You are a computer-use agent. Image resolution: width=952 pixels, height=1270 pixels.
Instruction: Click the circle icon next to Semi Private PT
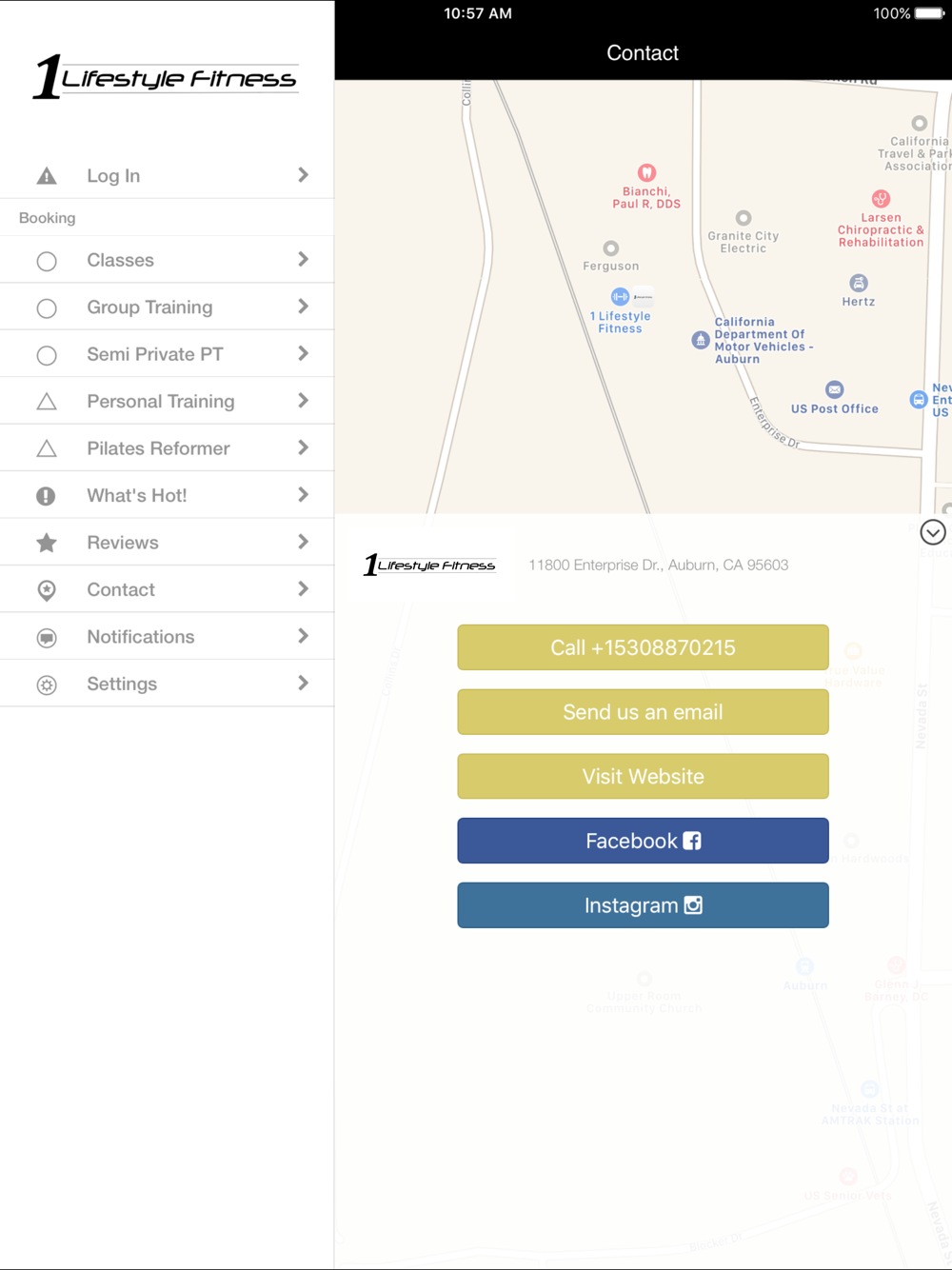pyautogui.click(x=46, y=355)
